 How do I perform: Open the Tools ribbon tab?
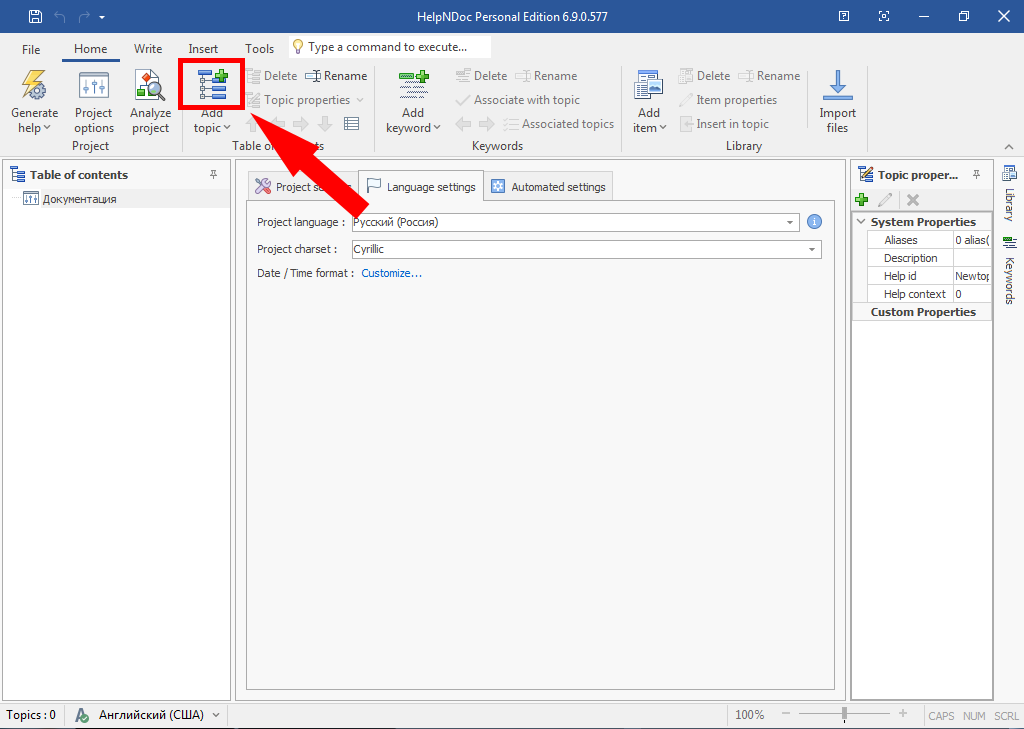[x=259, y=49]
